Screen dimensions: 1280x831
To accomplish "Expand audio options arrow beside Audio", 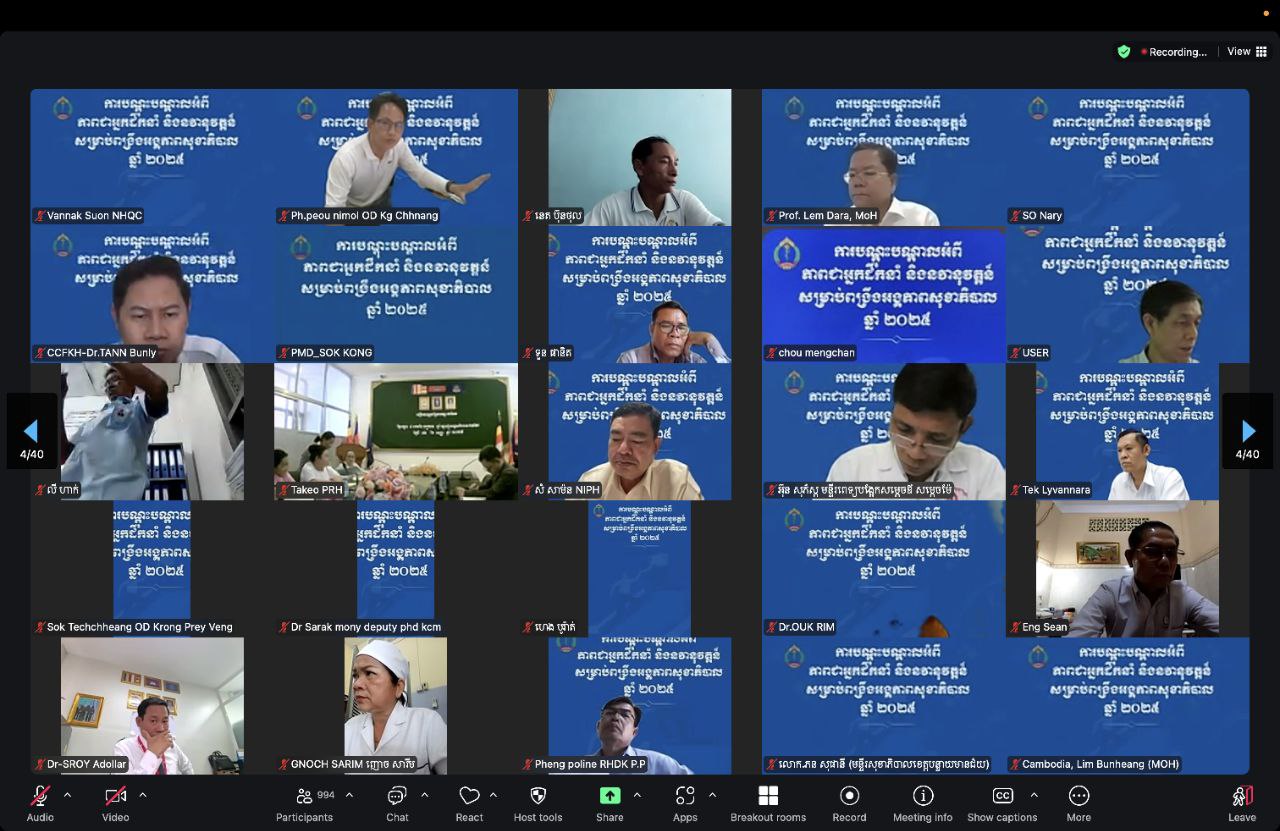I will pyautogui.click(x=67, y=795).
